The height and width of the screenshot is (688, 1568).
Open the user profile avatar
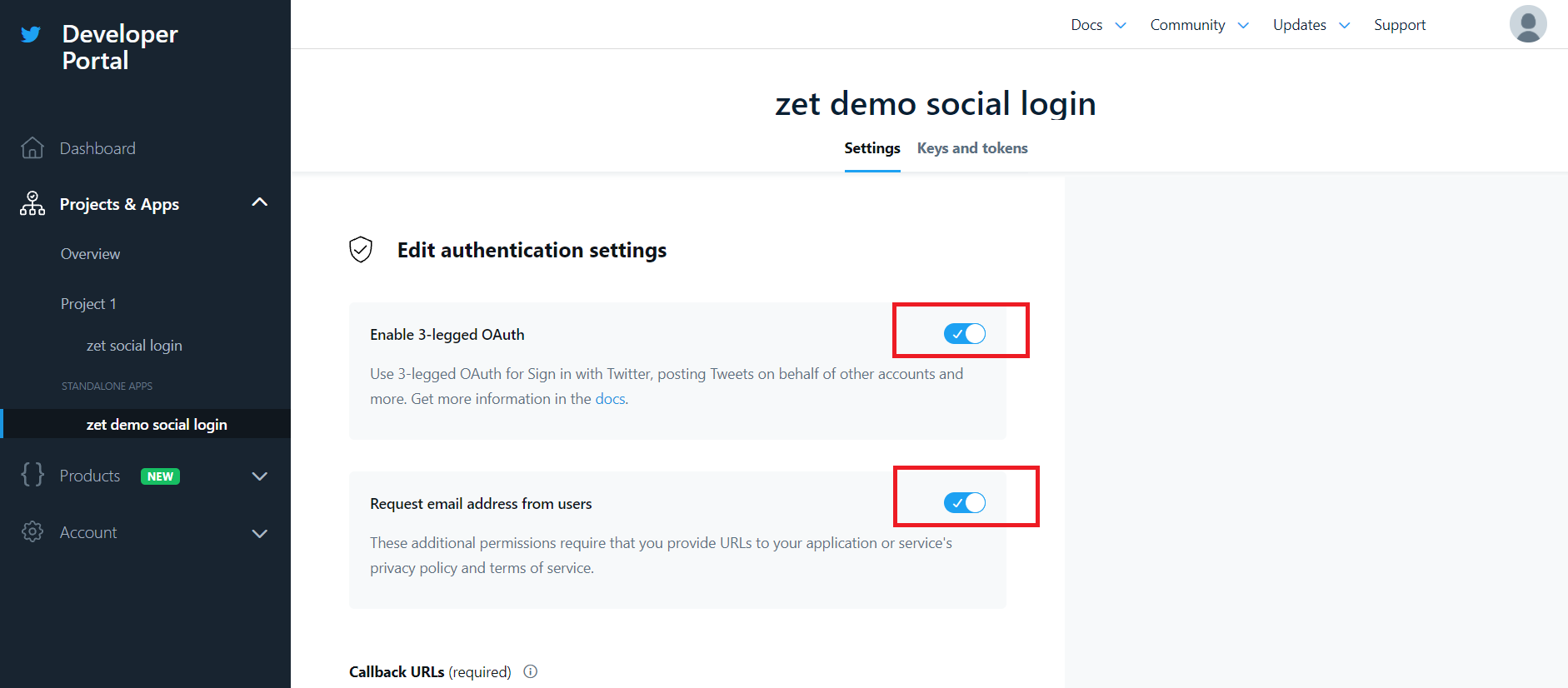[1527, 24]
